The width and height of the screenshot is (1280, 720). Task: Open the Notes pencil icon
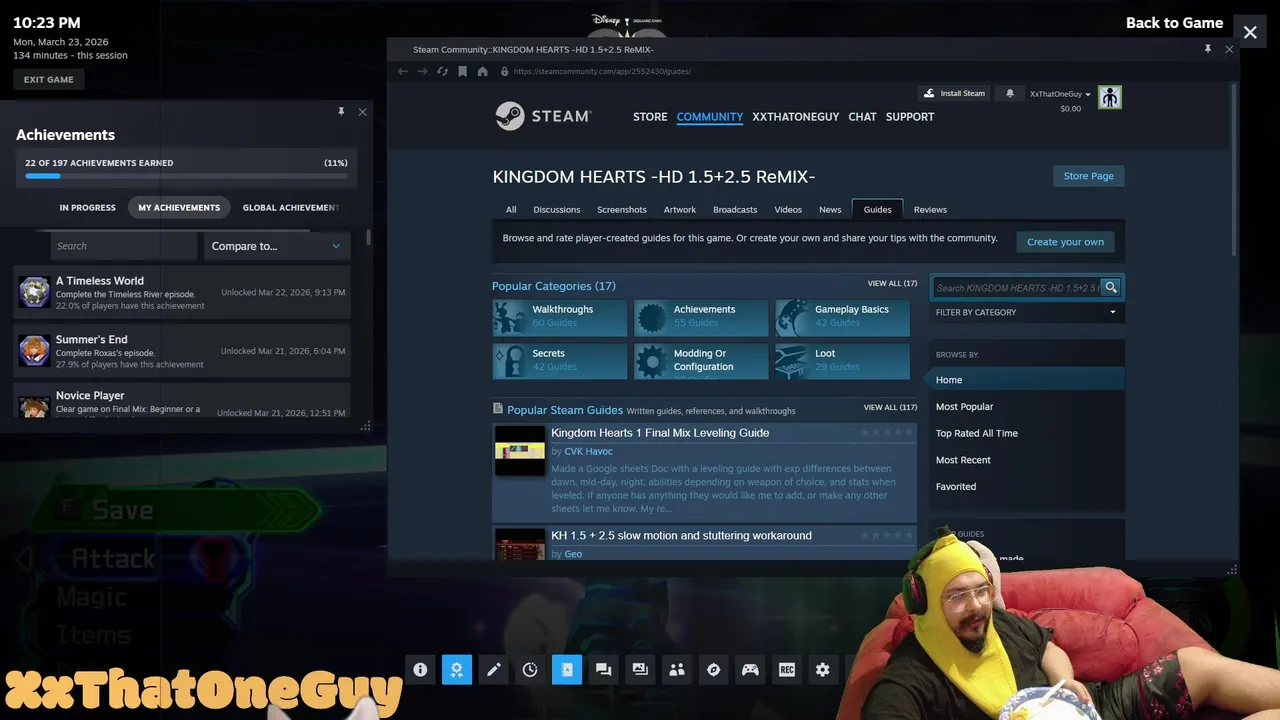pos(493,670)
